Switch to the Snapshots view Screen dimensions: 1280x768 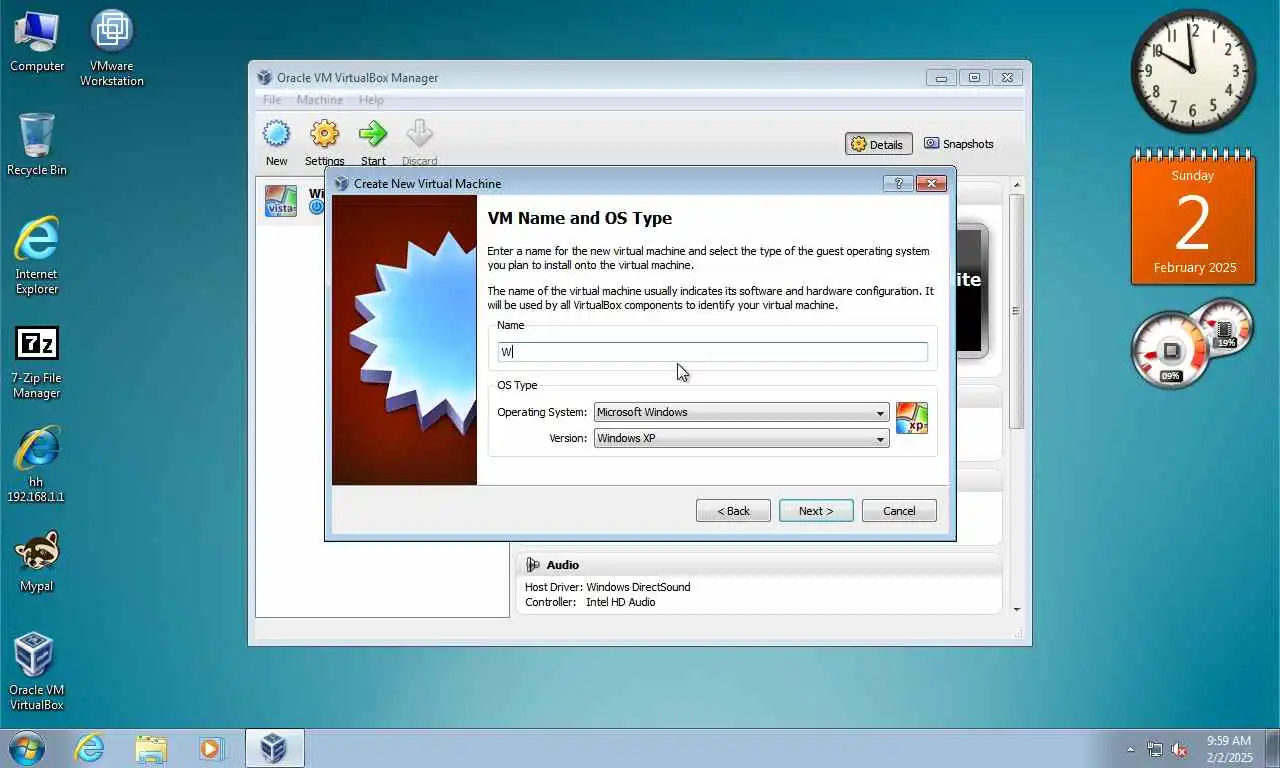click(x=959, y=144)
